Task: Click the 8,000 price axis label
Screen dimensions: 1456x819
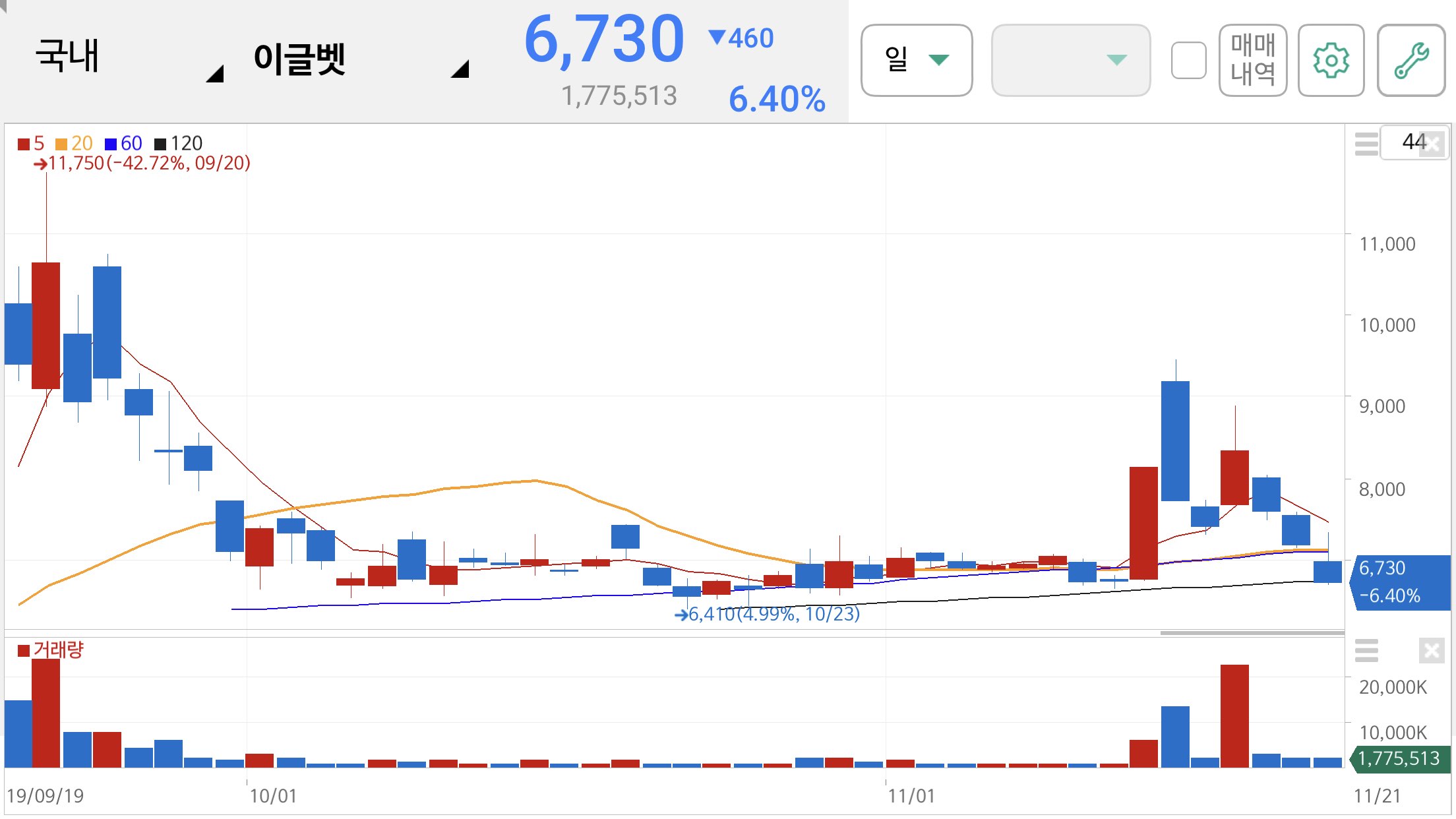Action: [x=1381, y=489]
